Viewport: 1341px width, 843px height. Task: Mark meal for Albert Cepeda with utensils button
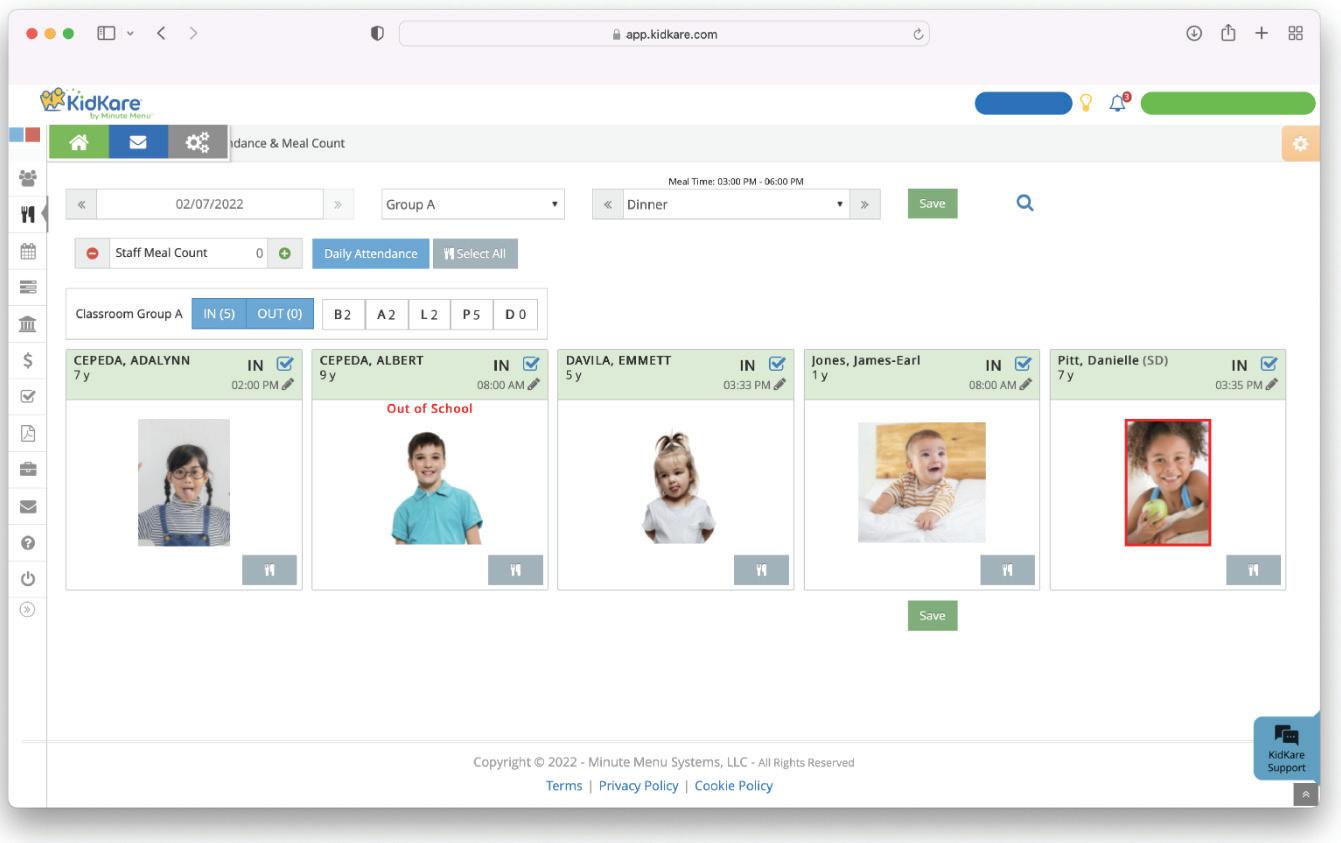click(x=515, y=570)
